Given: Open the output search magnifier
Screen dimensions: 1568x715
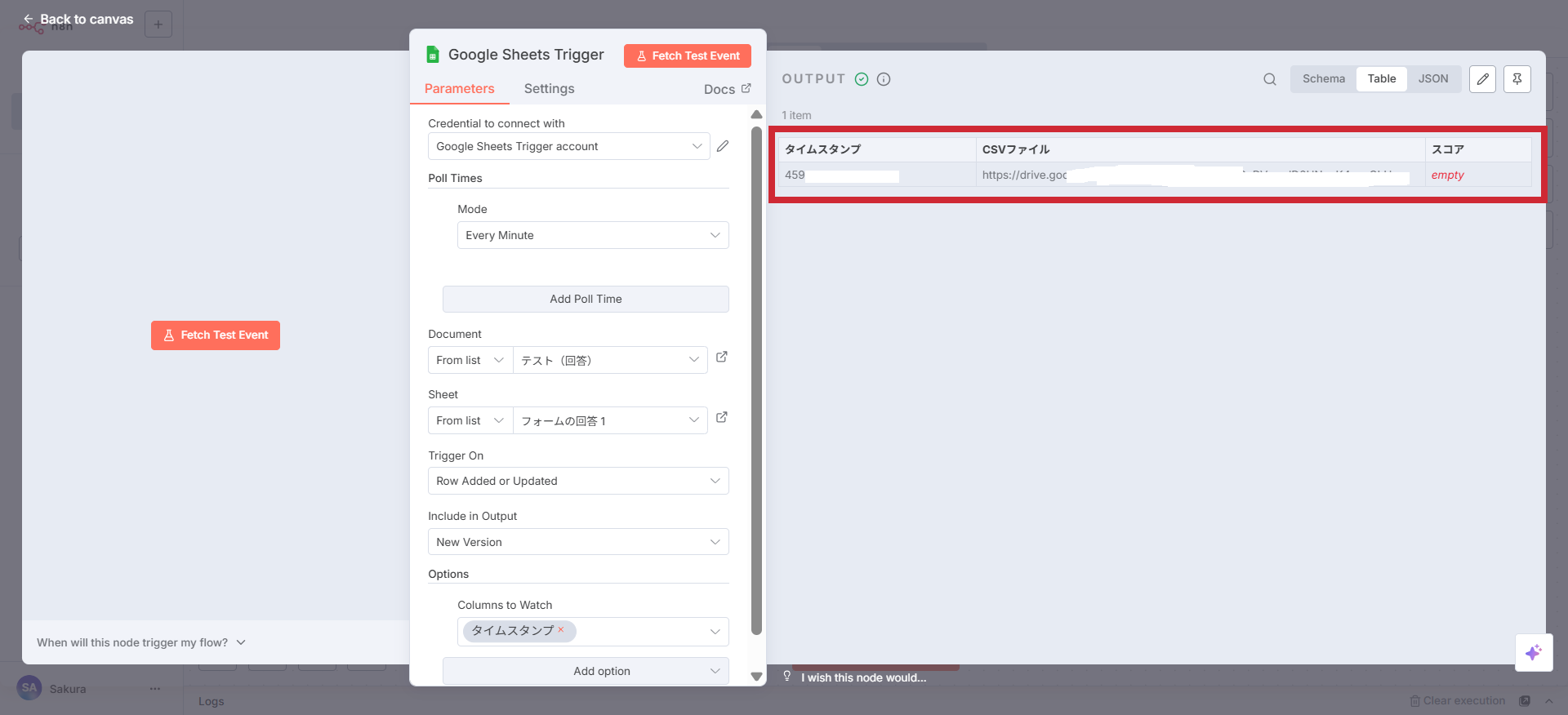Looking at the screenshot, I should (x=1269, y=79).
